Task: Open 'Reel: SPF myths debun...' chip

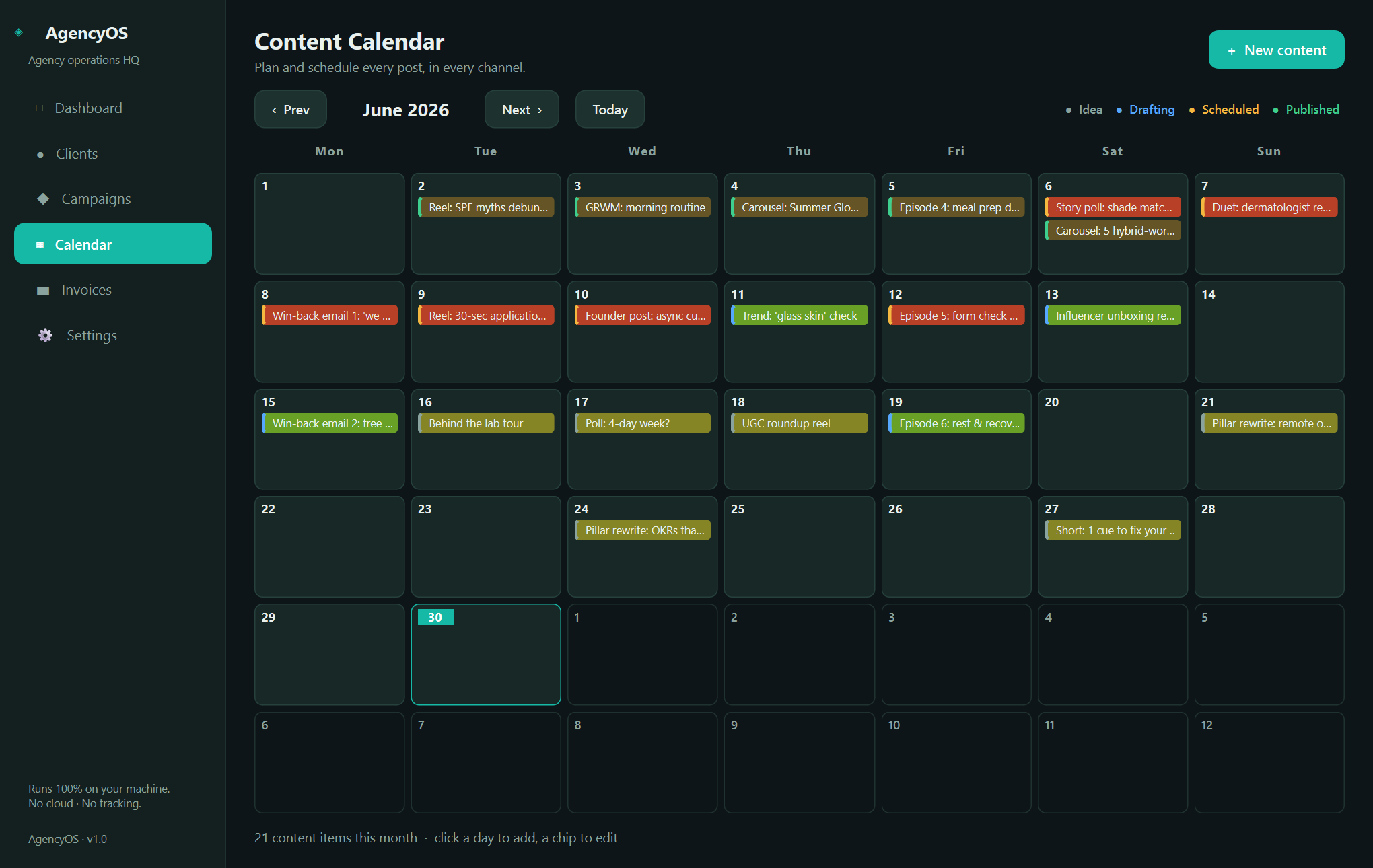Action: pyautogui.click(x=486, y=207)
